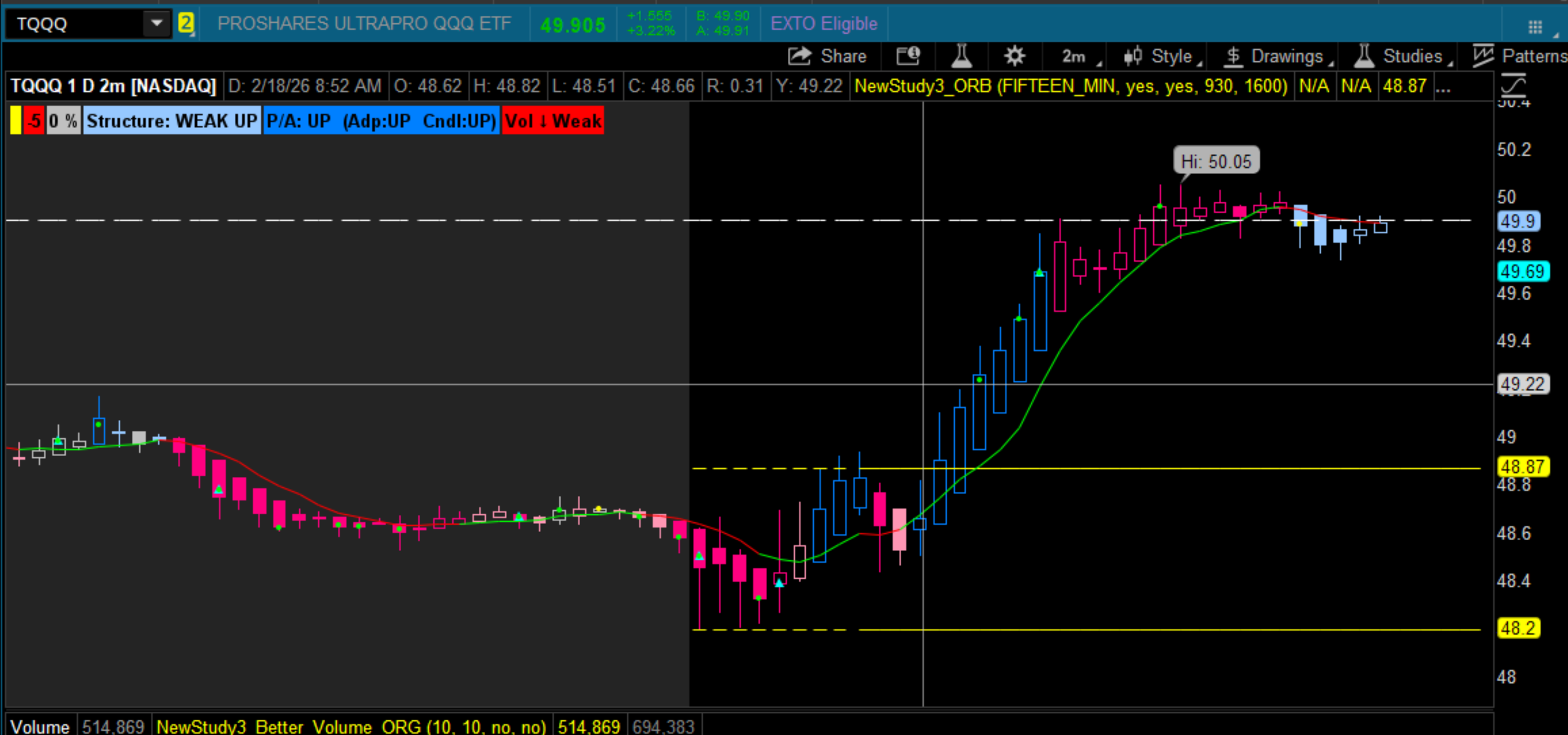Click the candlestick Style icon

point(1132,56)
